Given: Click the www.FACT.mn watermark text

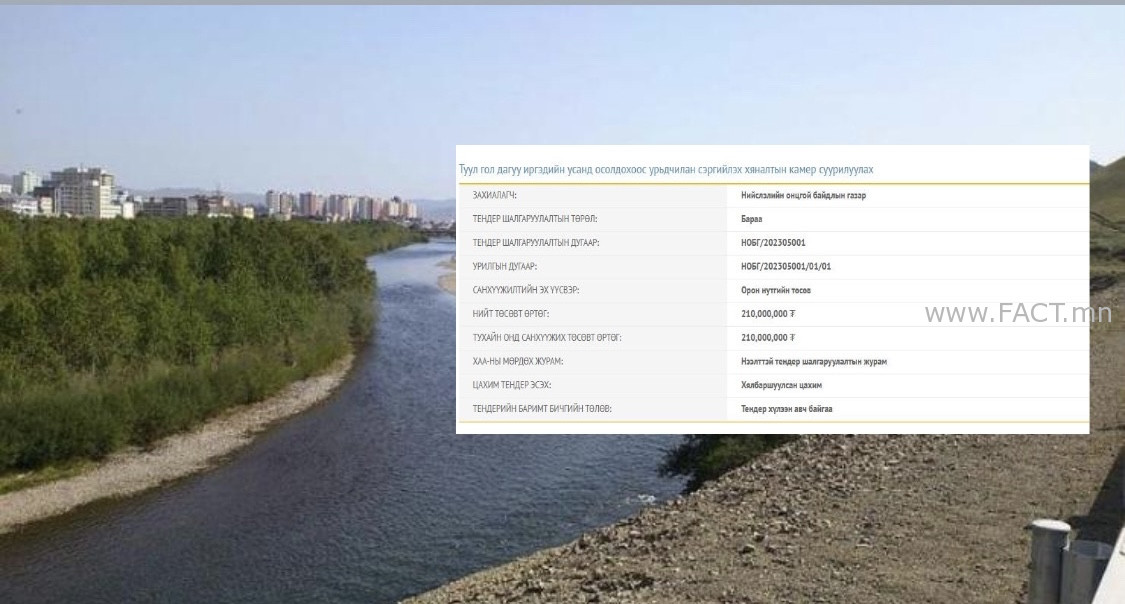Looking at the screenshot, I should (1017, 313).
